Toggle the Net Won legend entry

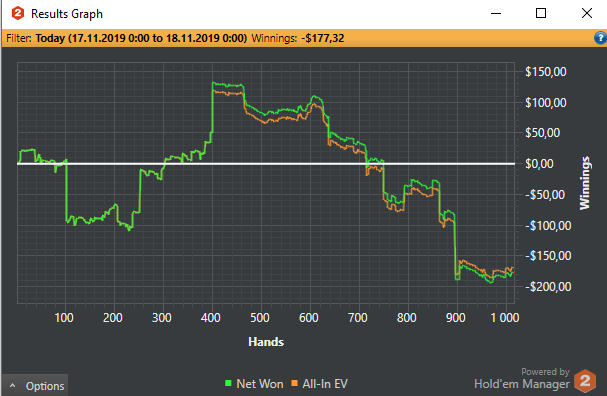[x=254, y=384]
